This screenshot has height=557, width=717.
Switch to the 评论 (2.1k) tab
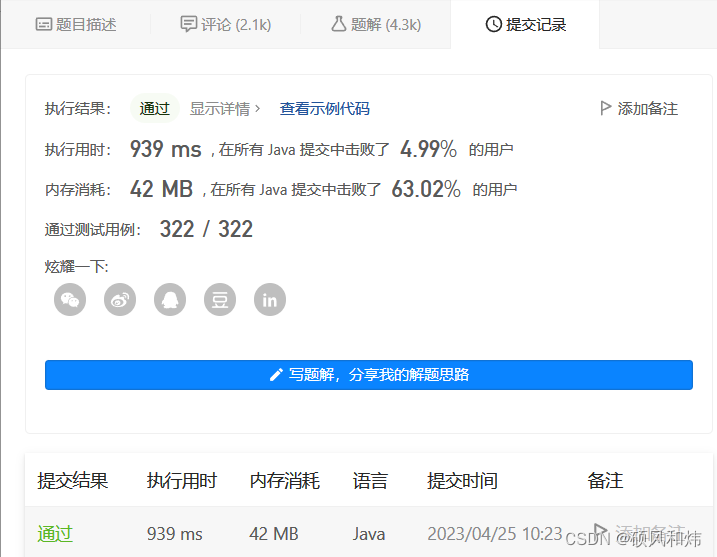226,24
